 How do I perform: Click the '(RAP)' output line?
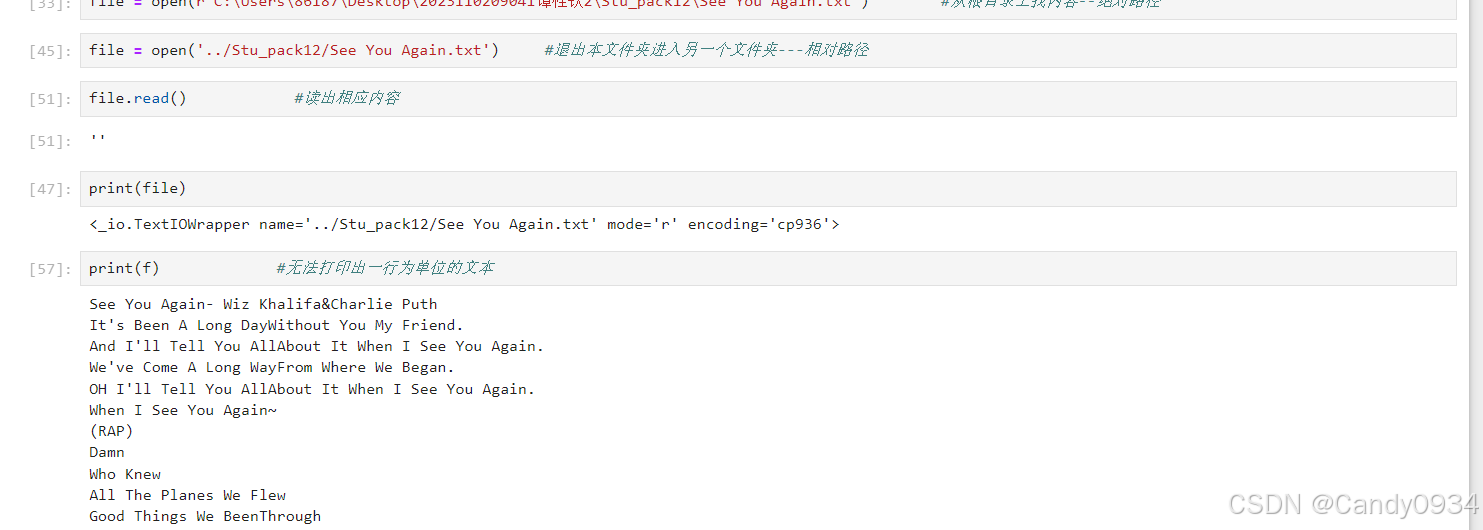[111, 431]
